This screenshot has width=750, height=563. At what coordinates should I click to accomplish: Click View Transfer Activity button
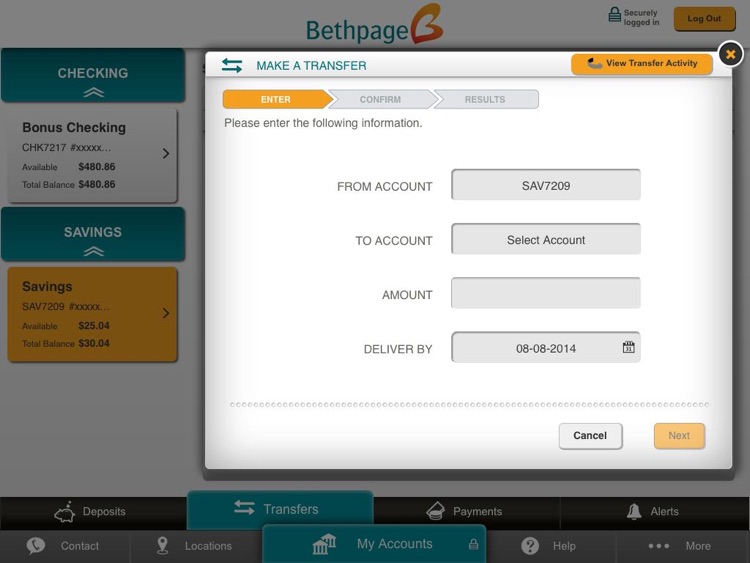click(642, 64)
